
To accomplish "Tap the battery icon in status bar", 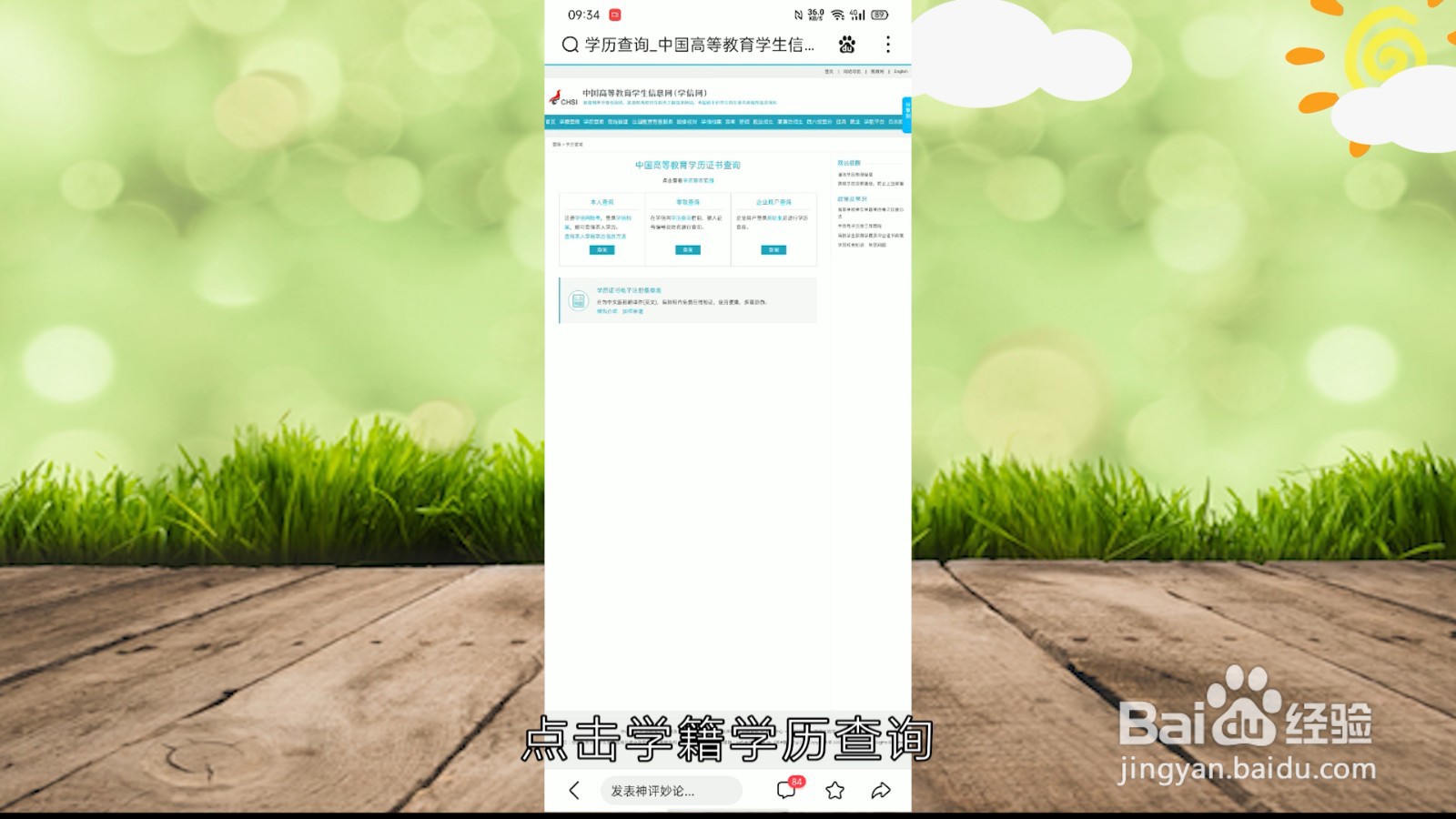I will click(879, 15).
